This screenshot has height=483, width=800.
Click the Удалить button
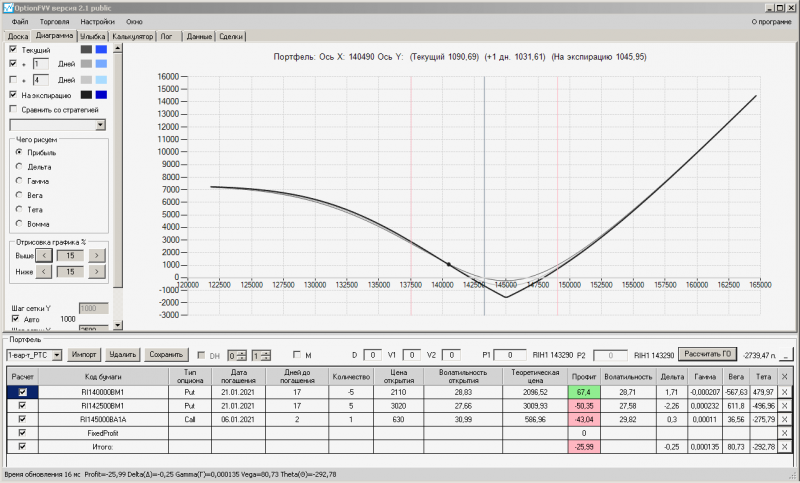click(x=122, y=354)
